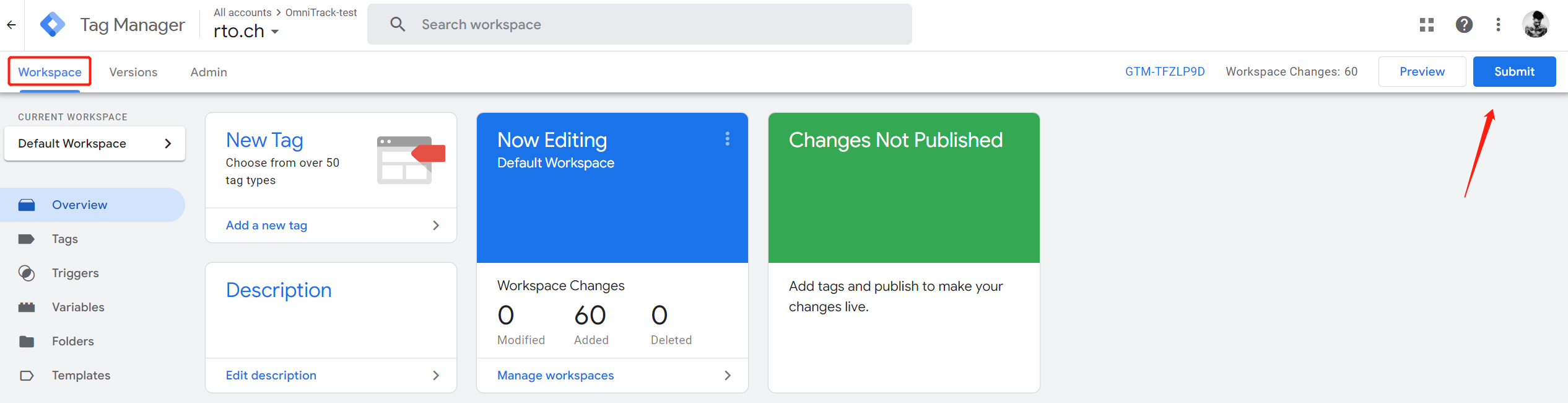Click the Now Editing heading

tap(552, 140)
